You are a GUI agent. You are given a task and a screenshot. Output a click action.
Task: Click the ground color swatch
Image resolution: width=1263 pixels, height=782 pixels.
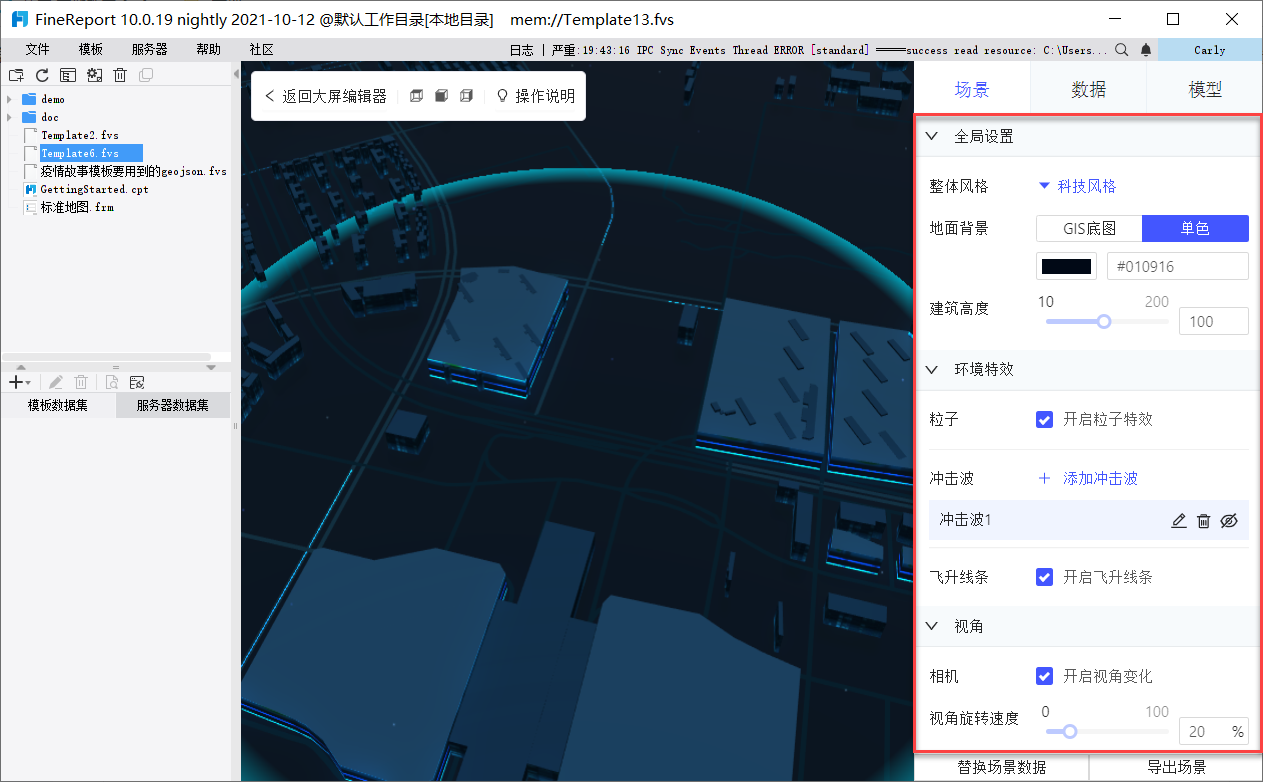coord(1066,266)
